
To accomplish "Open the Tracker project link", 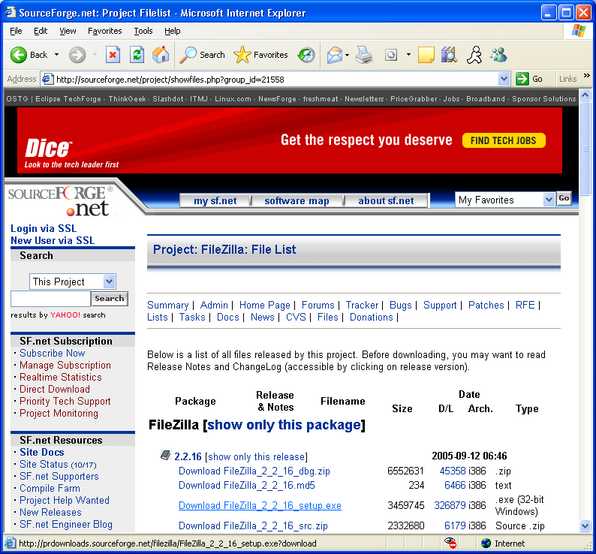I will 362,305.
